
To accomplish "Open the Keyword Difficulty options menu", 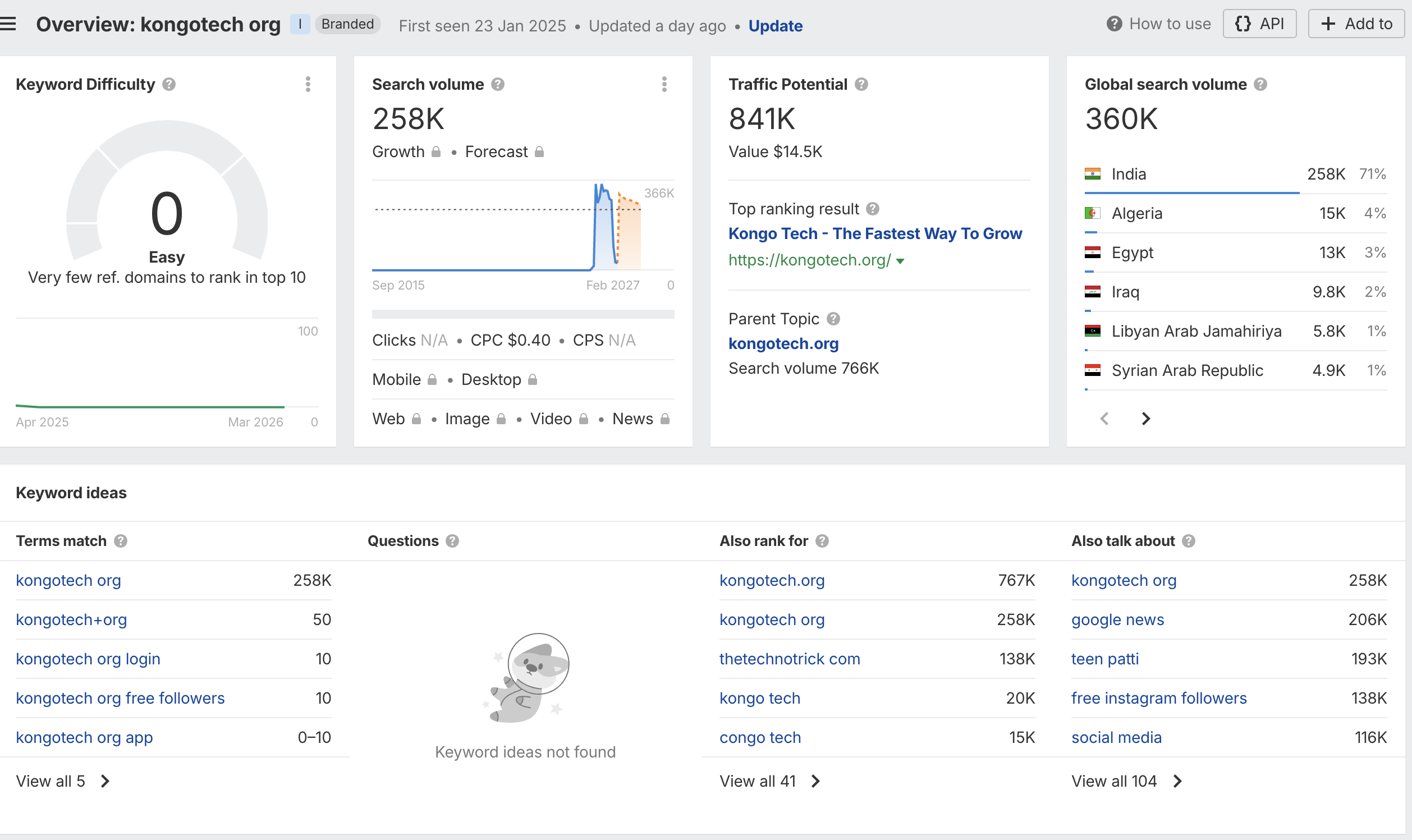I will [x=308, y=84].
